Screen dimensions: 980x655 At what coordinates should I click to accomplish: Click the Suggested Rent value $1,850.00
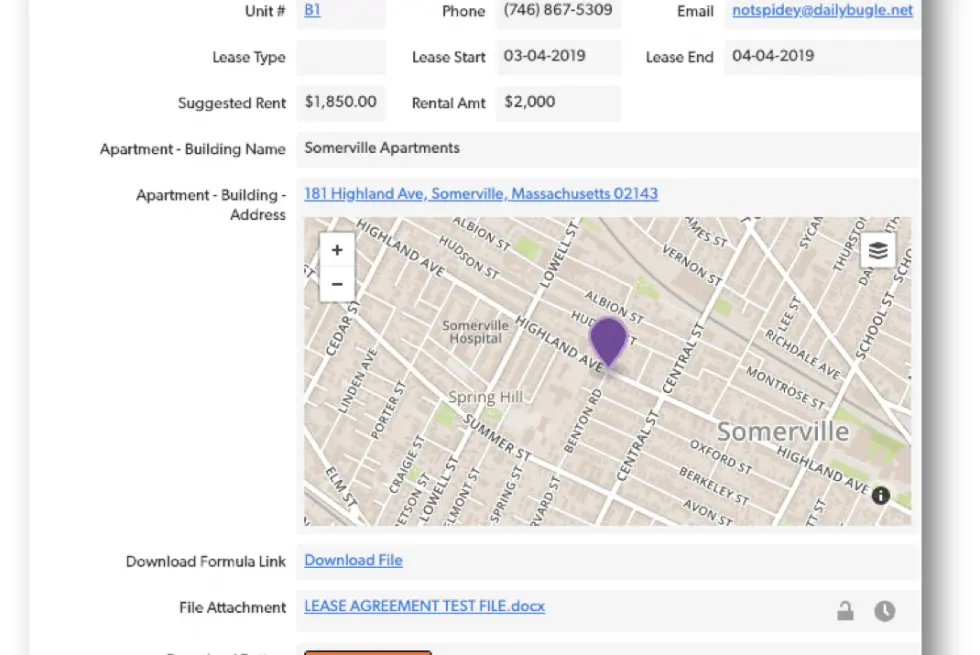tap(341, 102)
